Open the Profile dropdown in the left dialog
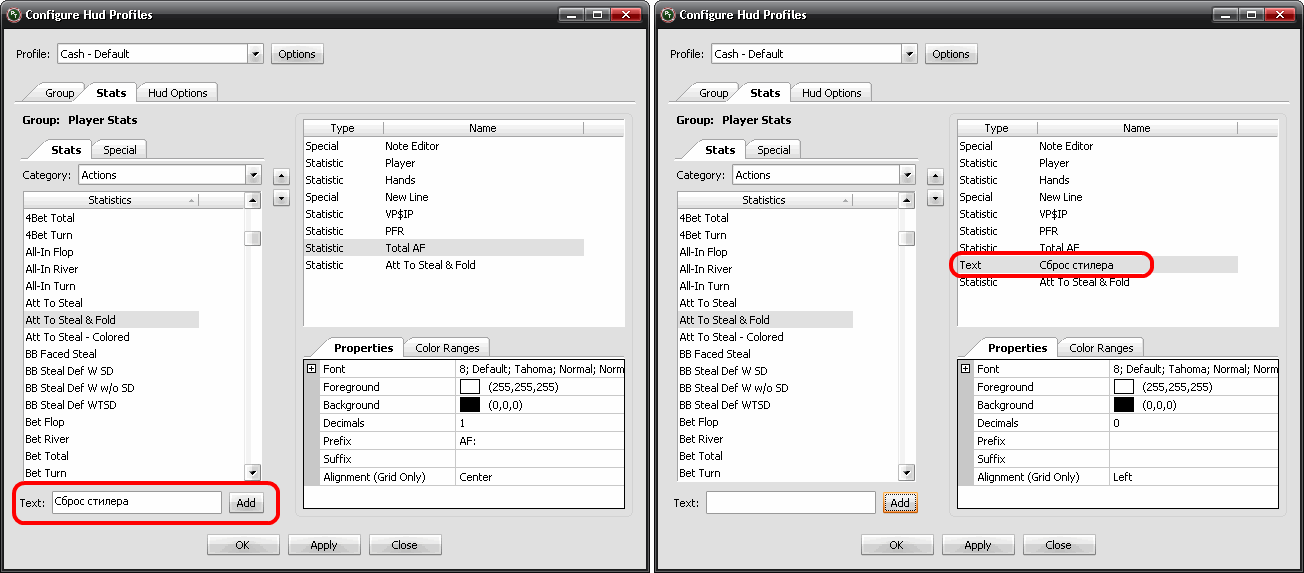 (x=255, y=54)
